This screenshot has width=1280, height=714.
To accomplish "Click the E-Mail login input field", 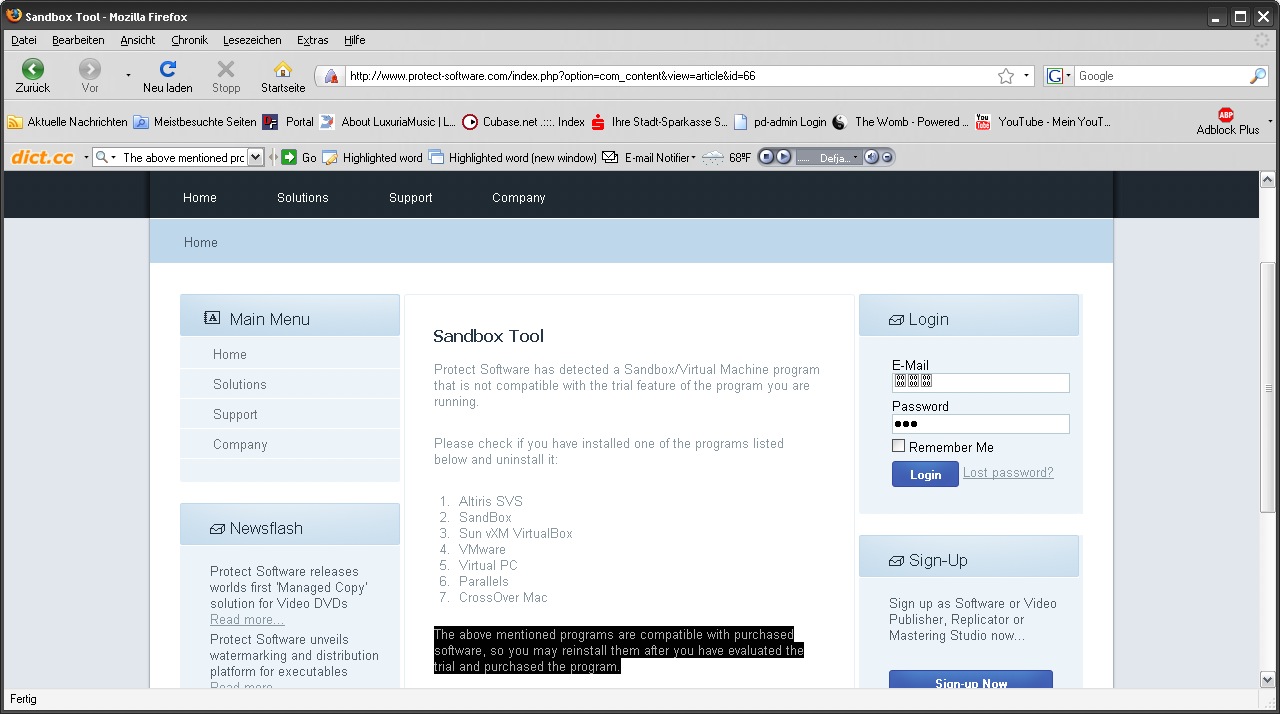I will (x=981, y=383).
